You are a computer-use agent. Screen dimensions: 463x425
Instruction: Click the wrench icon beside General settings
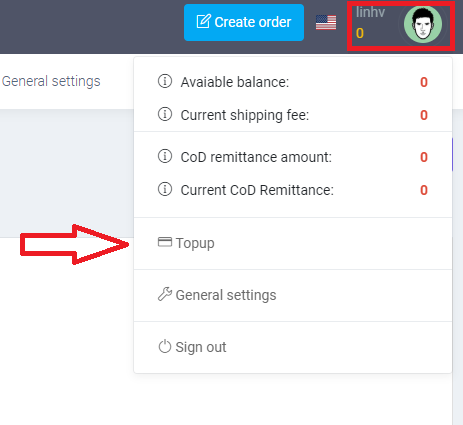click(165, 294)
